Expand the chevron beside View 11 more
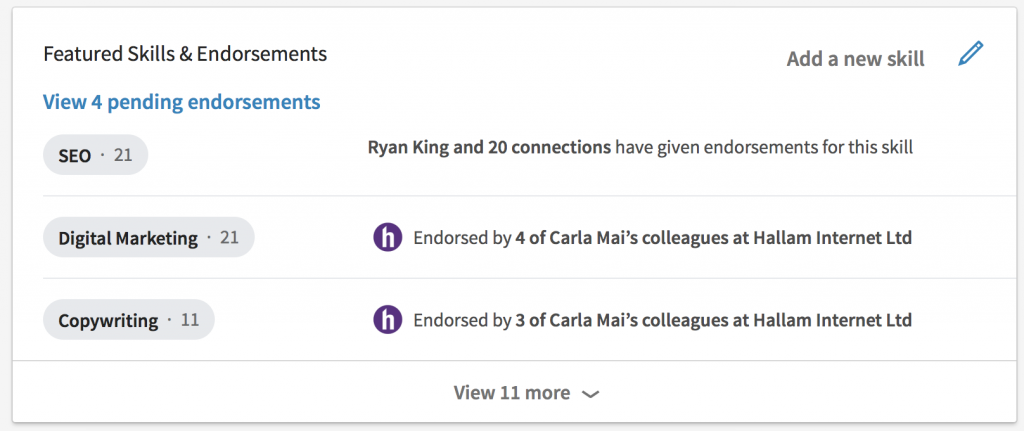Screen dimensions: 1024x431 [590, 394]
